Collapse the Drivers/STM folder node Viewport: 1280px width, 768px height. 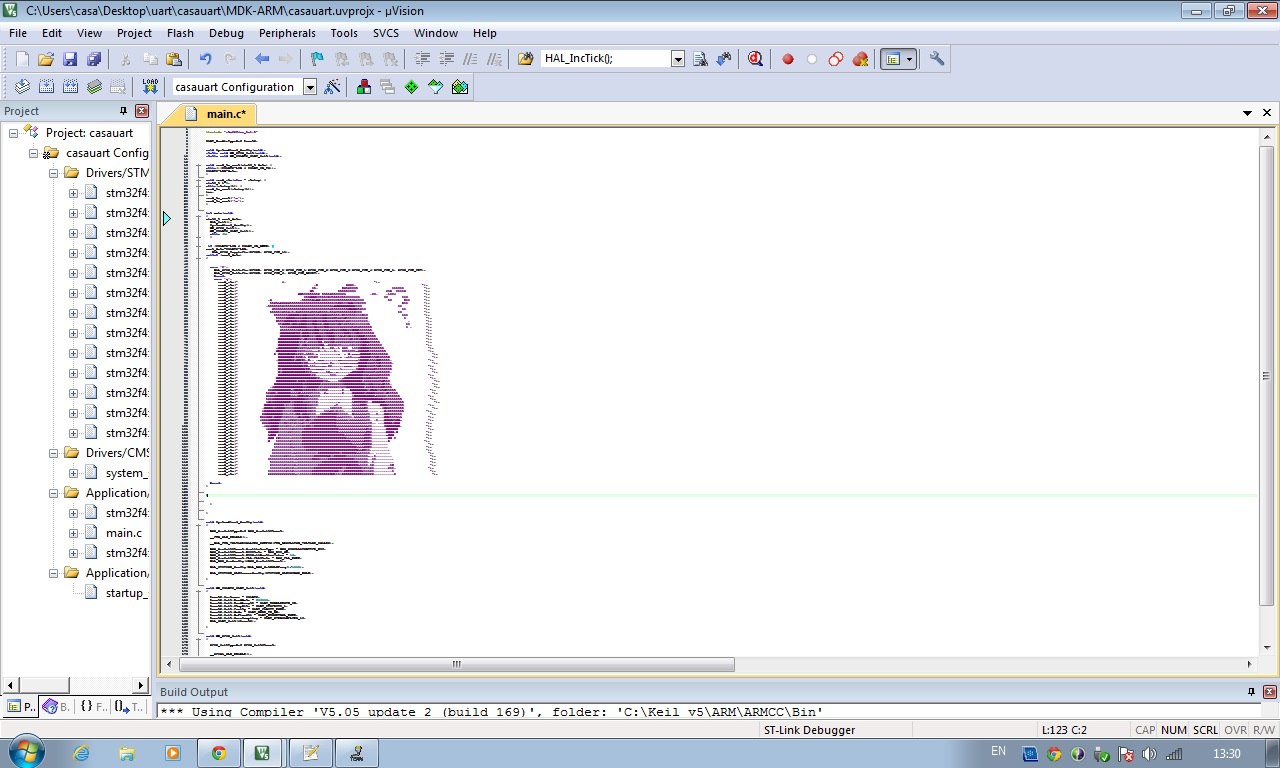(53, 173)
